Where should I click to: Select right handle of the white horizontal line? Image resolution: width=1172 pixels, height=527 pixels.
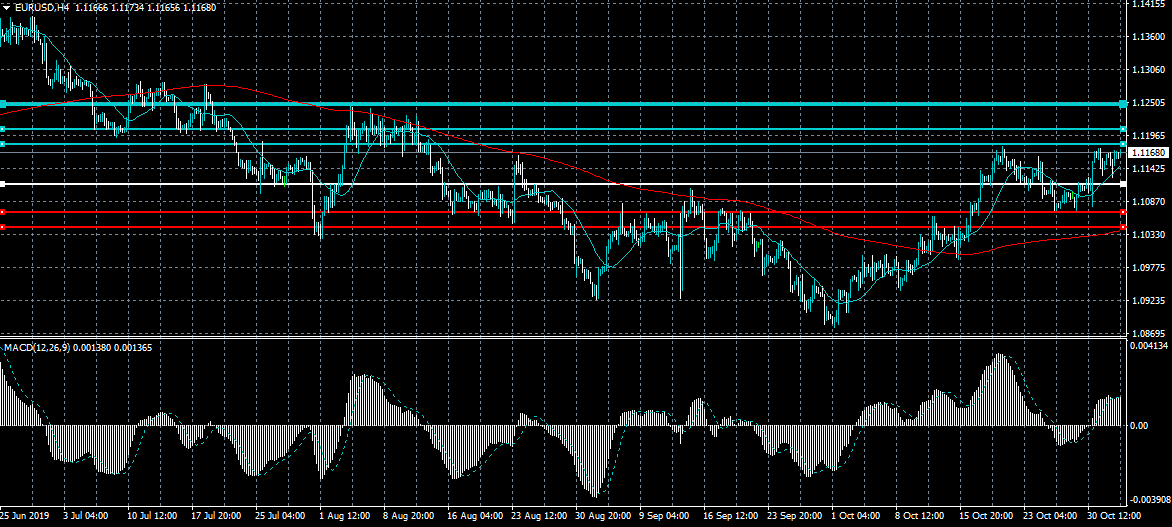1123,184
